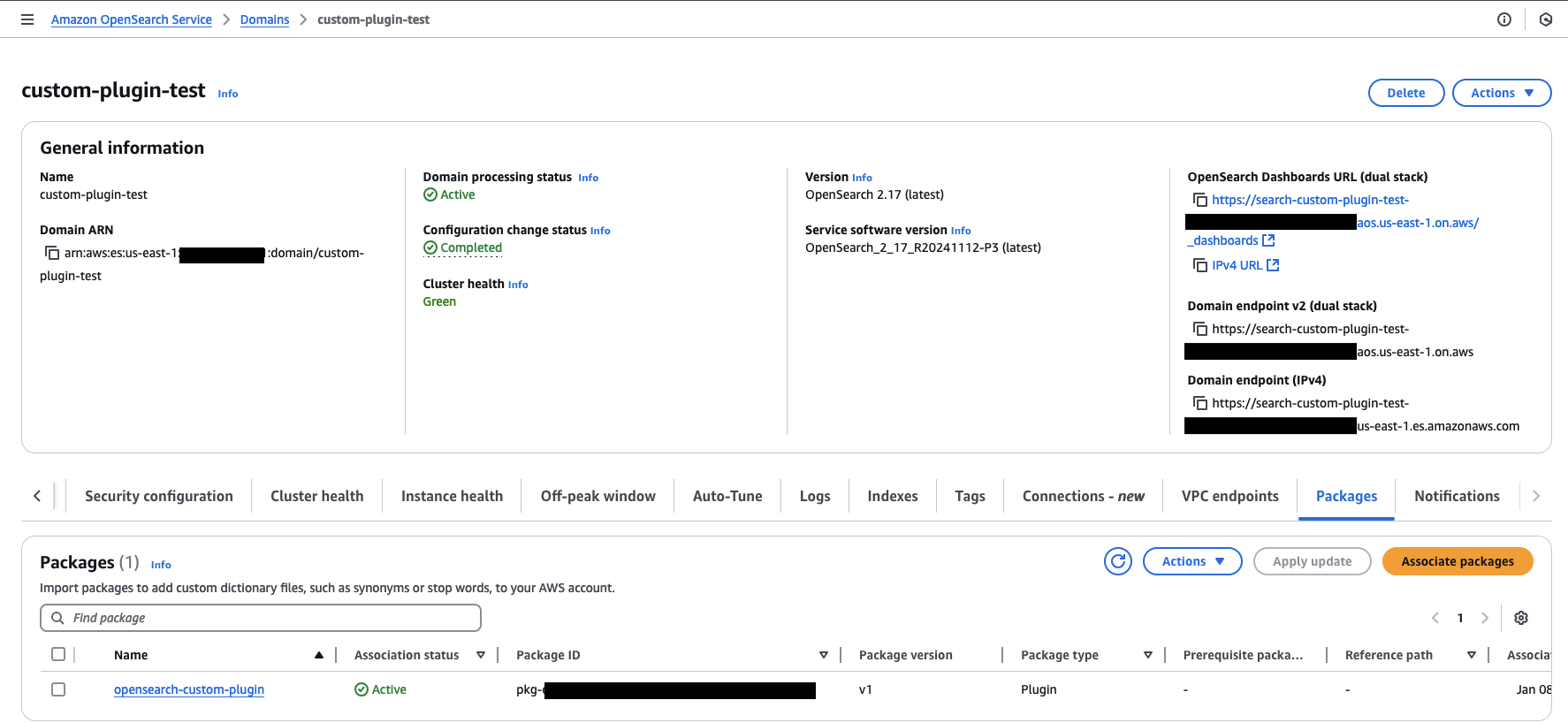Screen dimensions: 1568x723
Task: Sort packages by Name column arrow
Action: coord(319,655)
